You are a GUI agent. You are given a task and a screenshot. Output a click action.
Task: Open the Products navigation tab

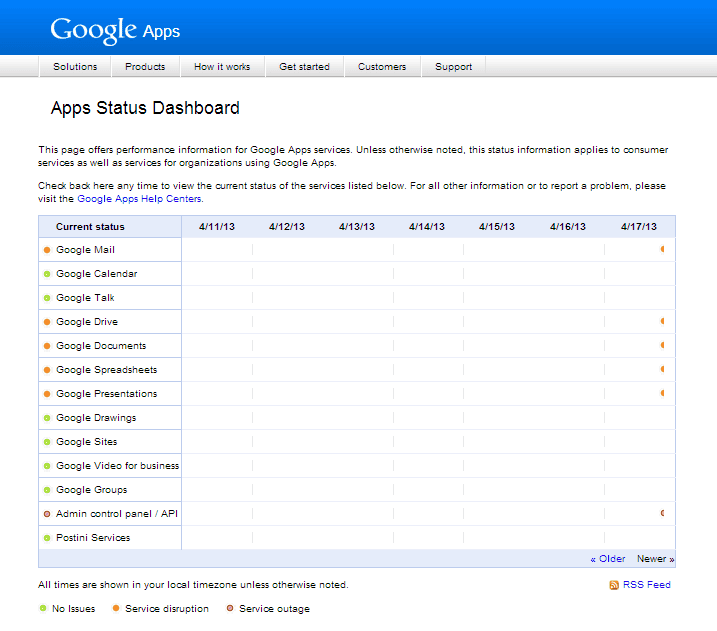[145, 67]
